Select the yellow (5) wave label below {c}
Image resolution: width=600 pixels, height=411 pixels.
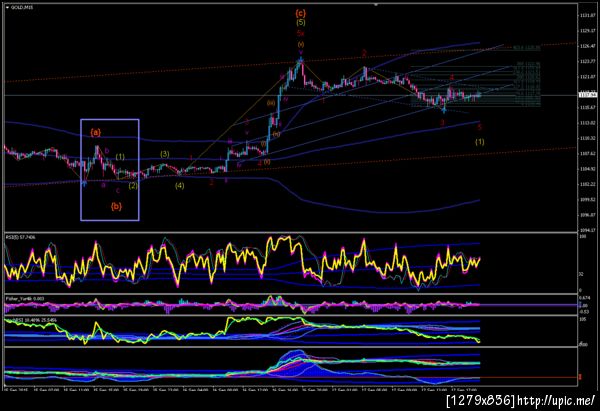(301, 23)
